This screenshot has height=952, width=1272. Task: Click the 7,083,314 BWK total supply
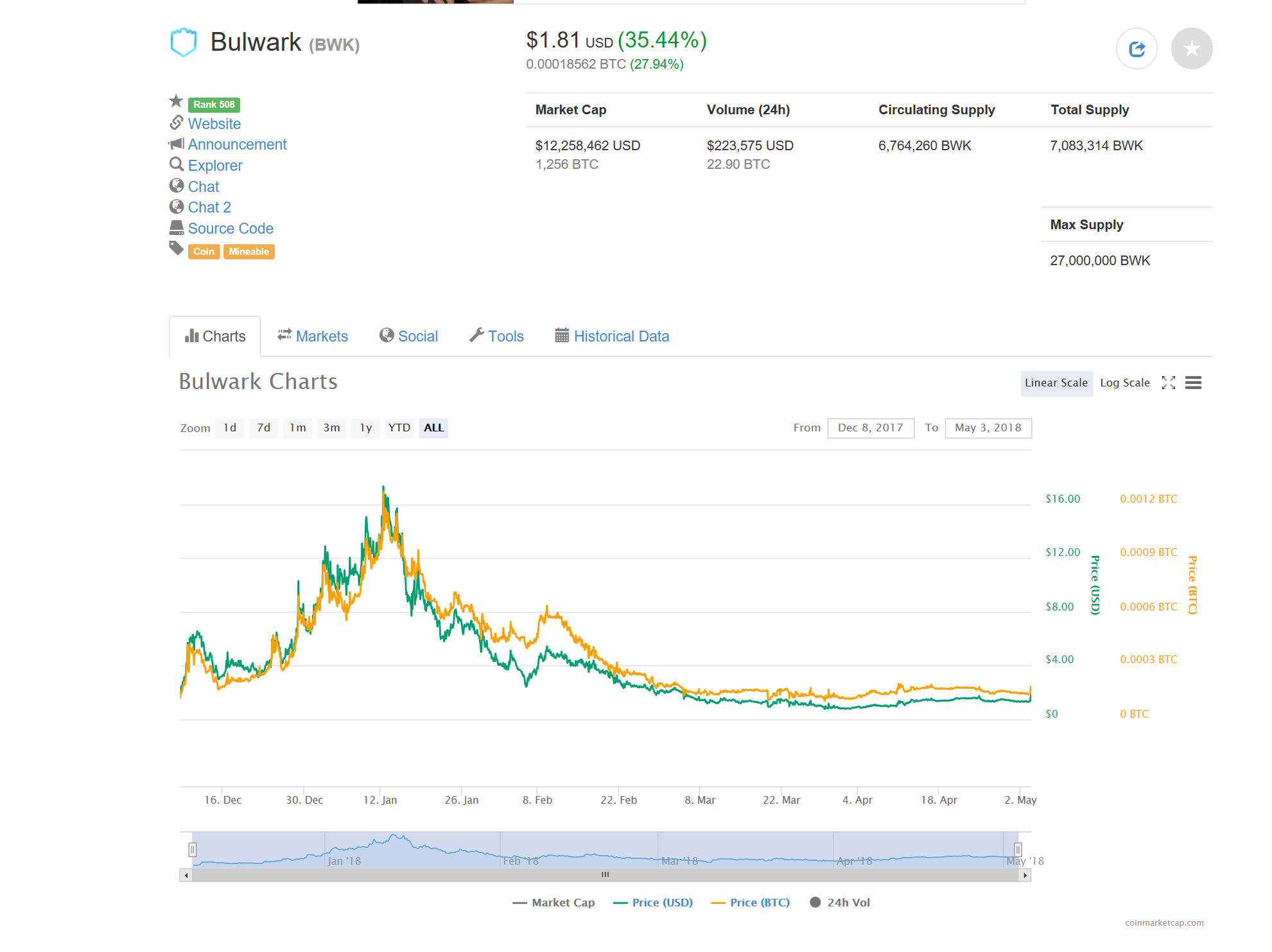point(1096,146)
